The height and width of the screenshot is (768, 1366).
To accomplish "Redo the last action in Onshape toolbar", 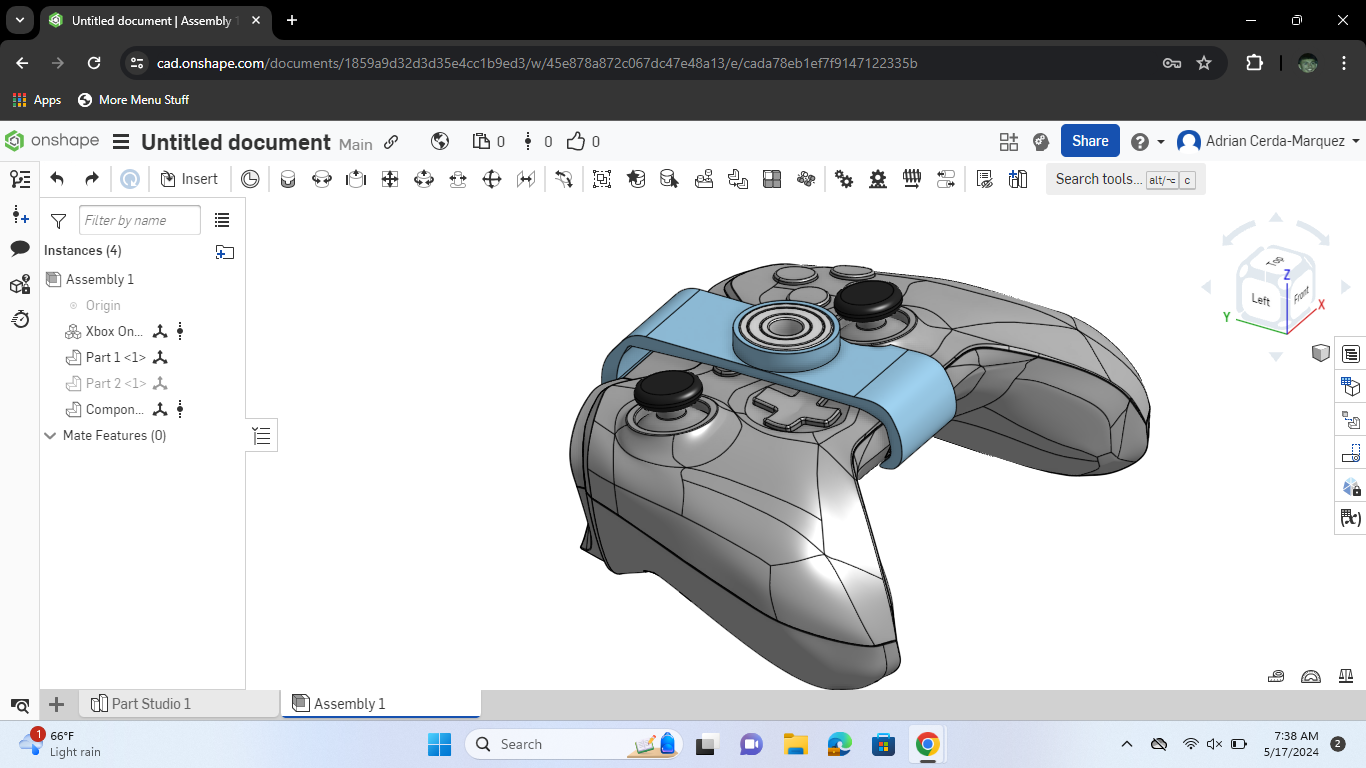I will tap(91, 179).
